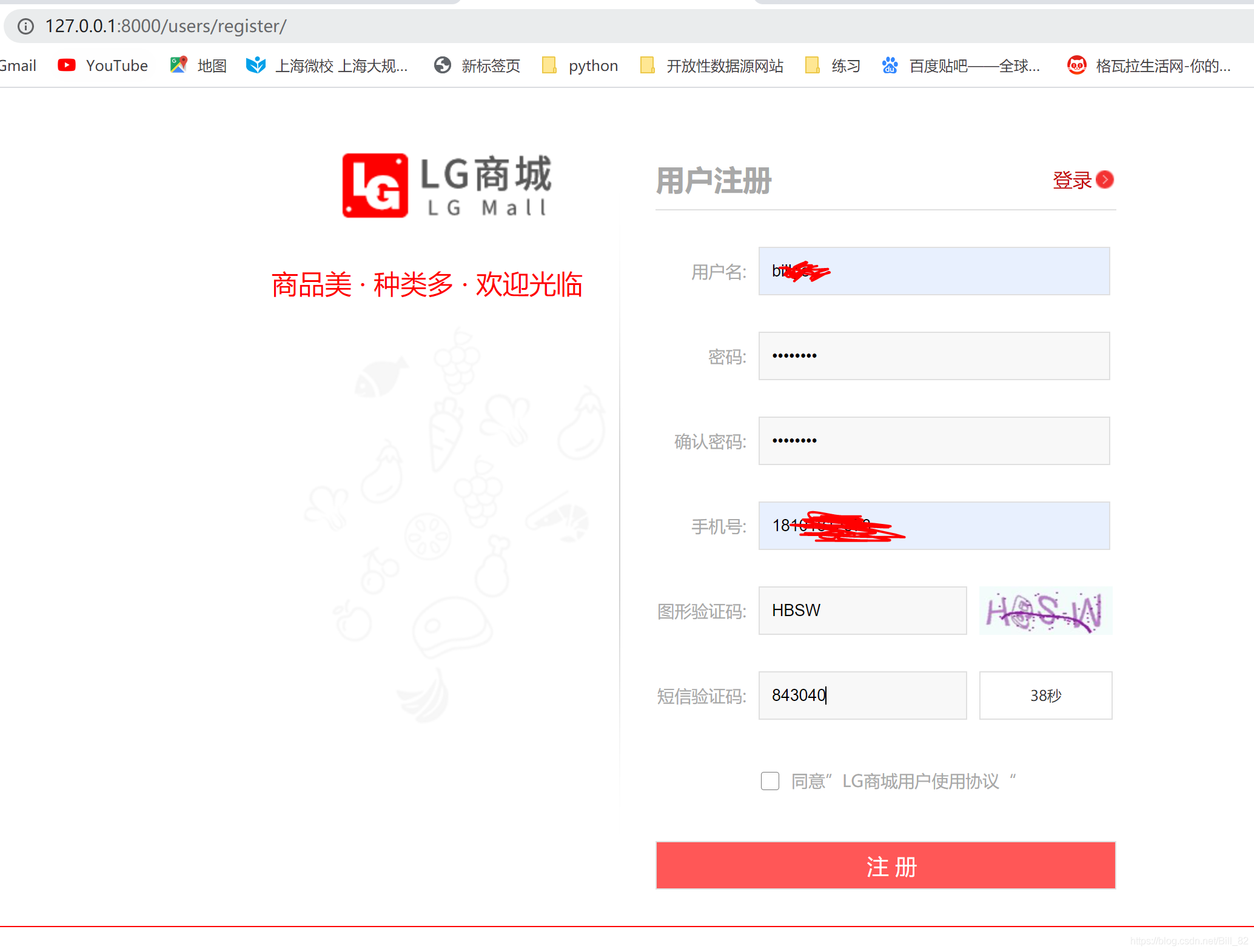This screenshot has width=1254, height=952.
Task: Click the 图形验证码: label
Action: 702,611
